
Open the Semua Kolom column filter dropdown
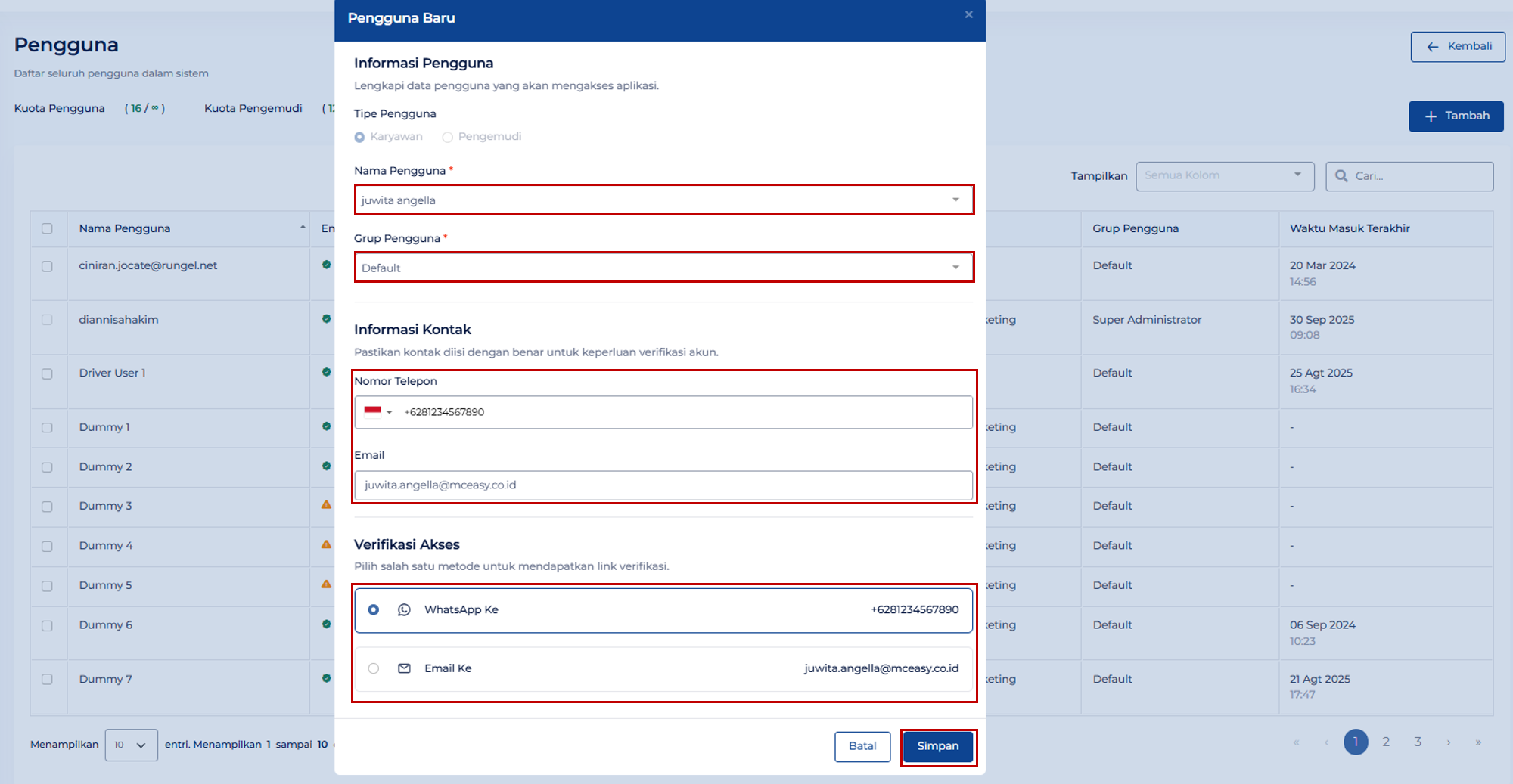coord(1224,176)
